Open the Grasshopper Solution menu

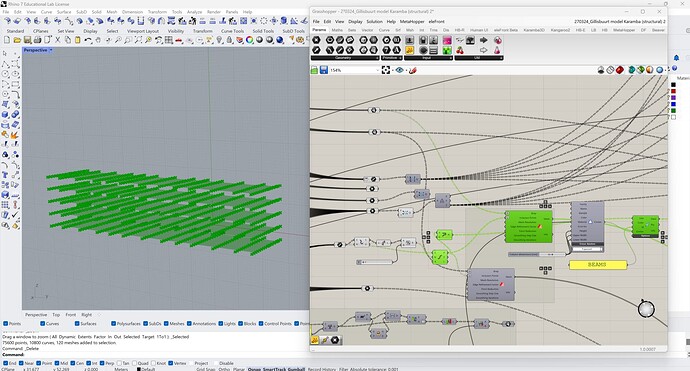(x=374, y=21)
